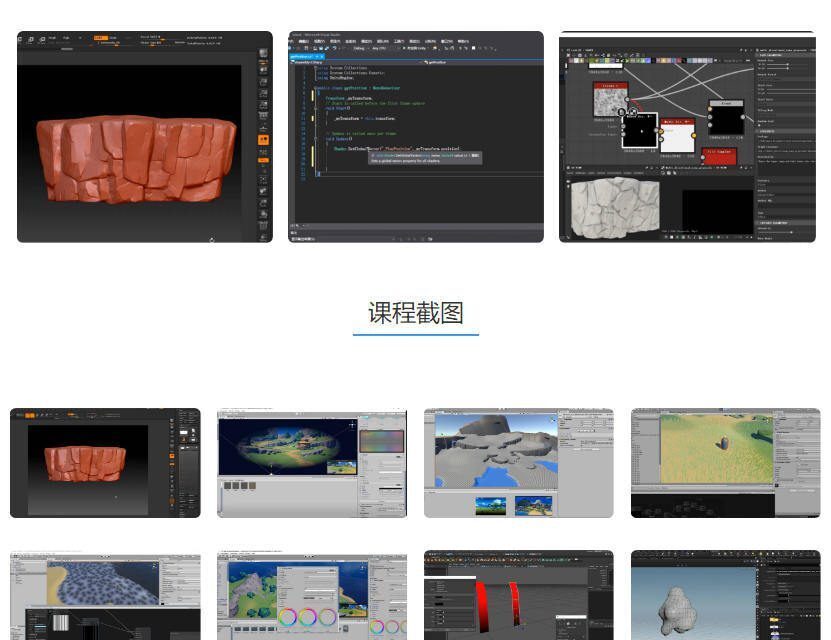Select the Scale tool in ZBrush top shelf
This screenshot has height=640, width=831.
[42, 38]
